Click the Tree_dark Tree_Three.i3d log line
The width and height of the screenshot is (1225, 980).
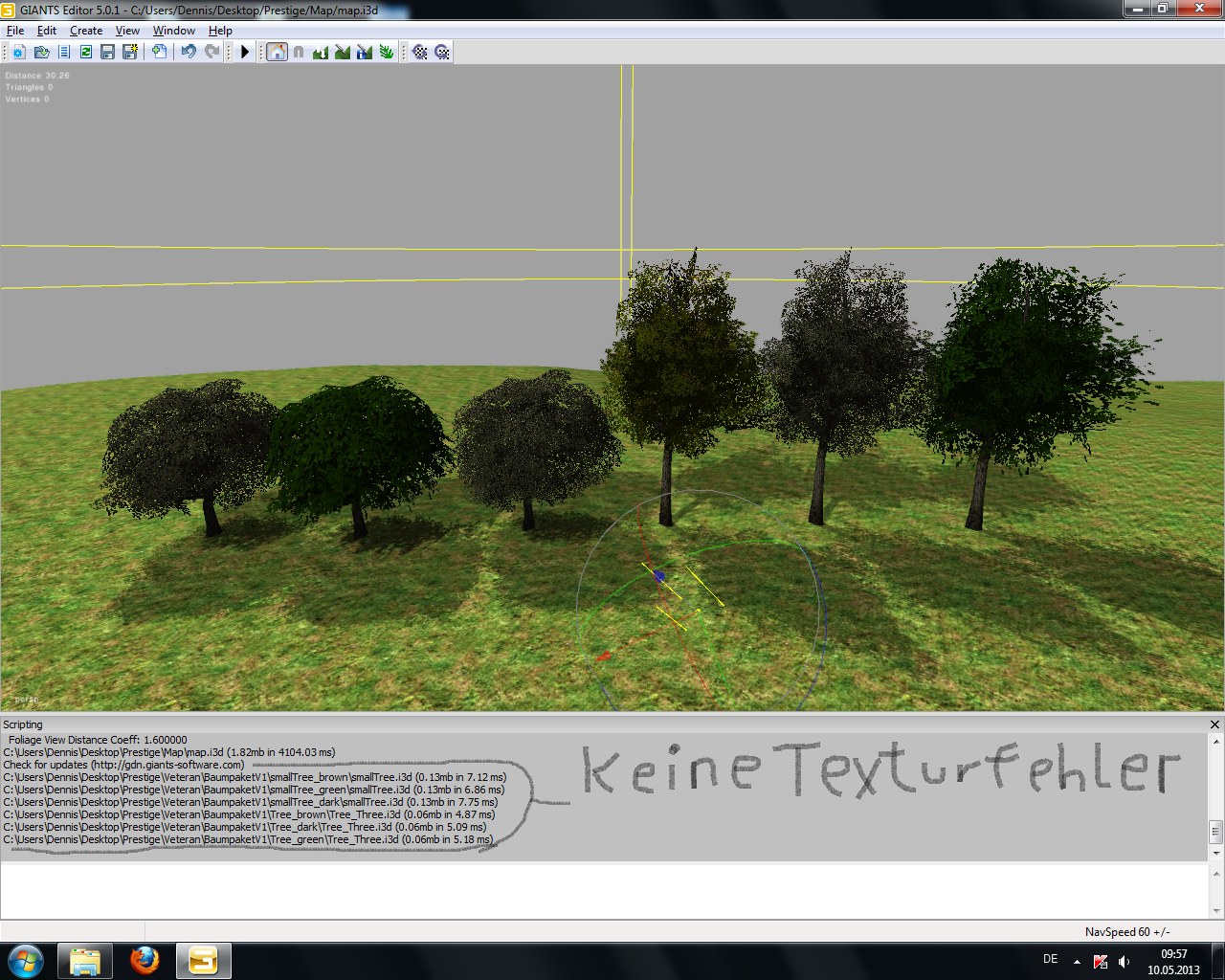(x=245, y=827)
